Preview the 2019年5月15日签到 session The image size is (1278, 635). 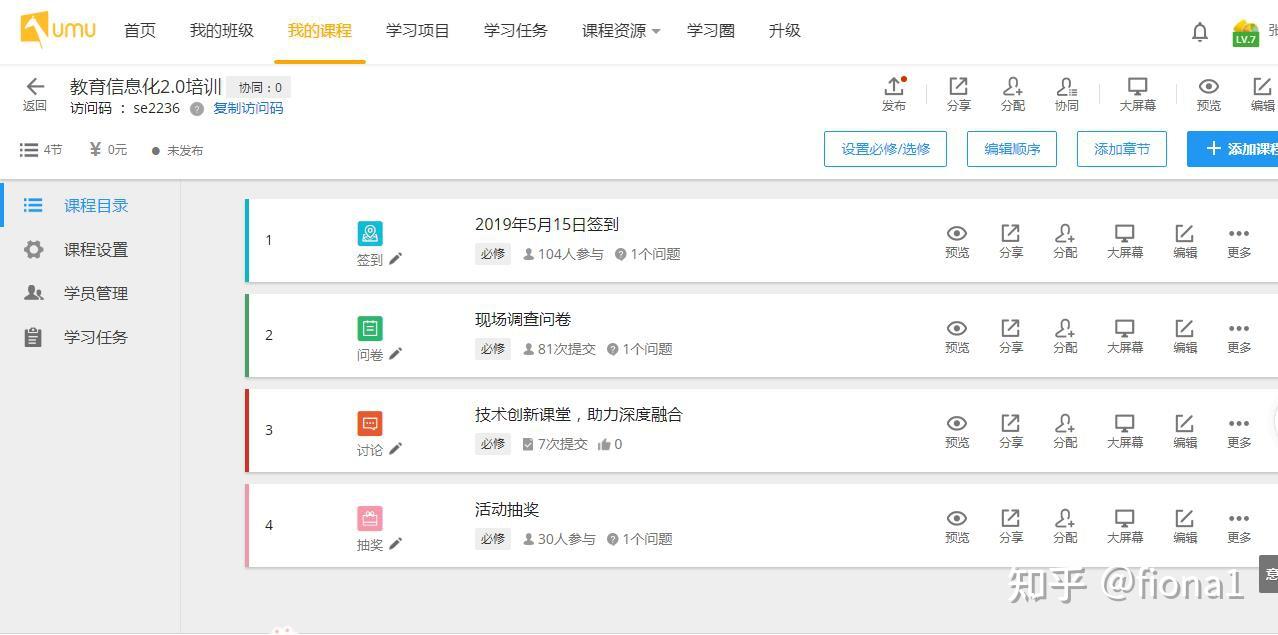pos(956,240)
